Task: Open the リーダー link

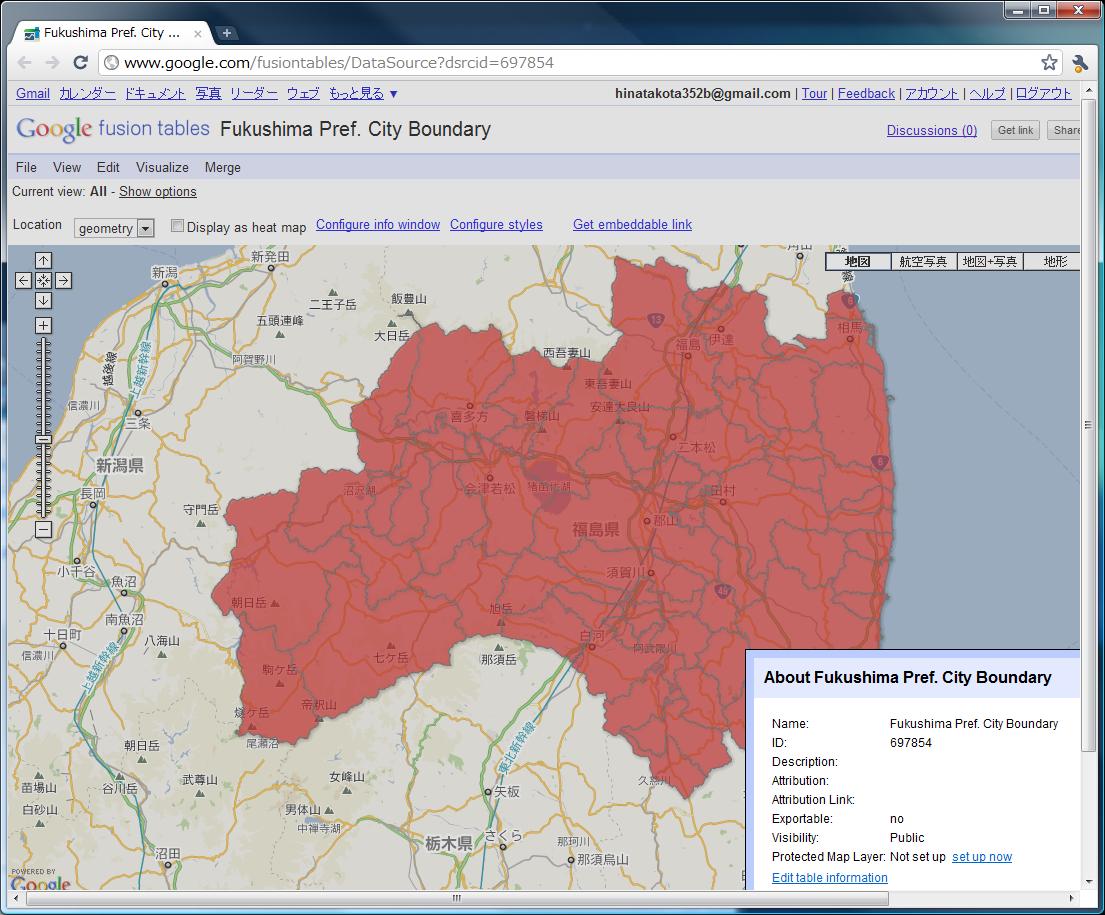Action: (x=254, y=94)
